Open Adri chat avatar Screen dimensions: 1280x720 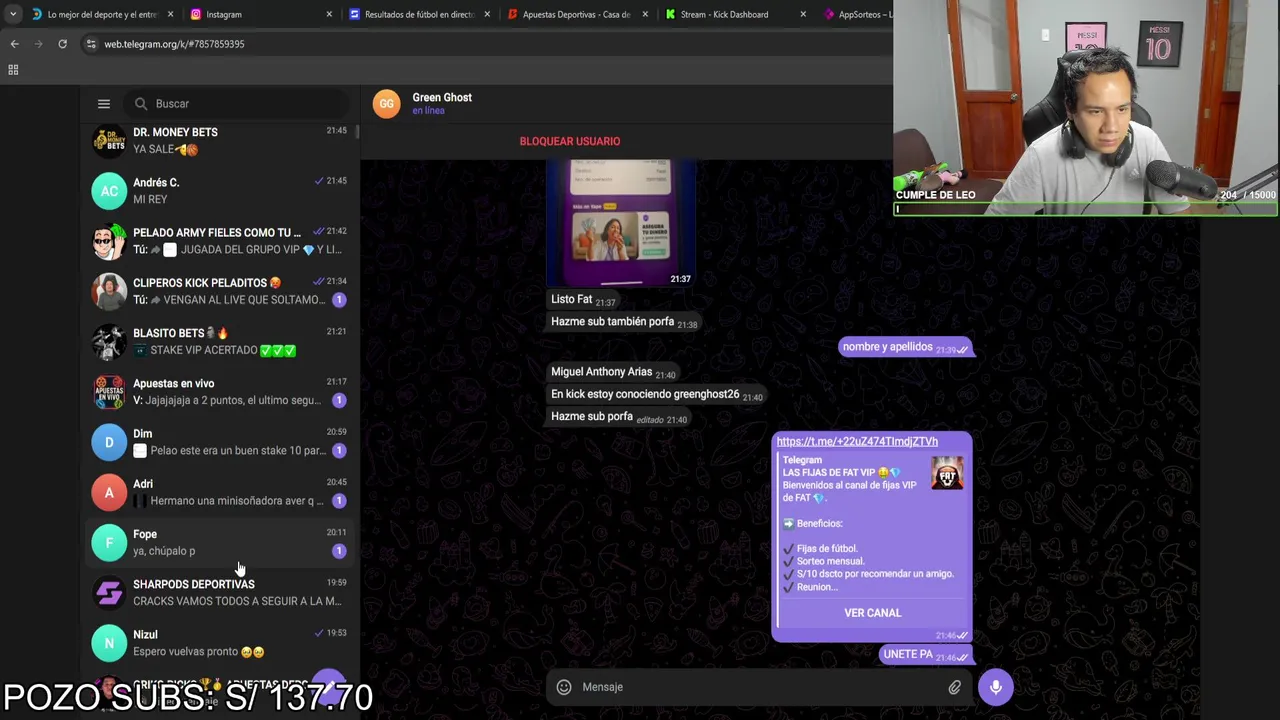click(109, 492)
